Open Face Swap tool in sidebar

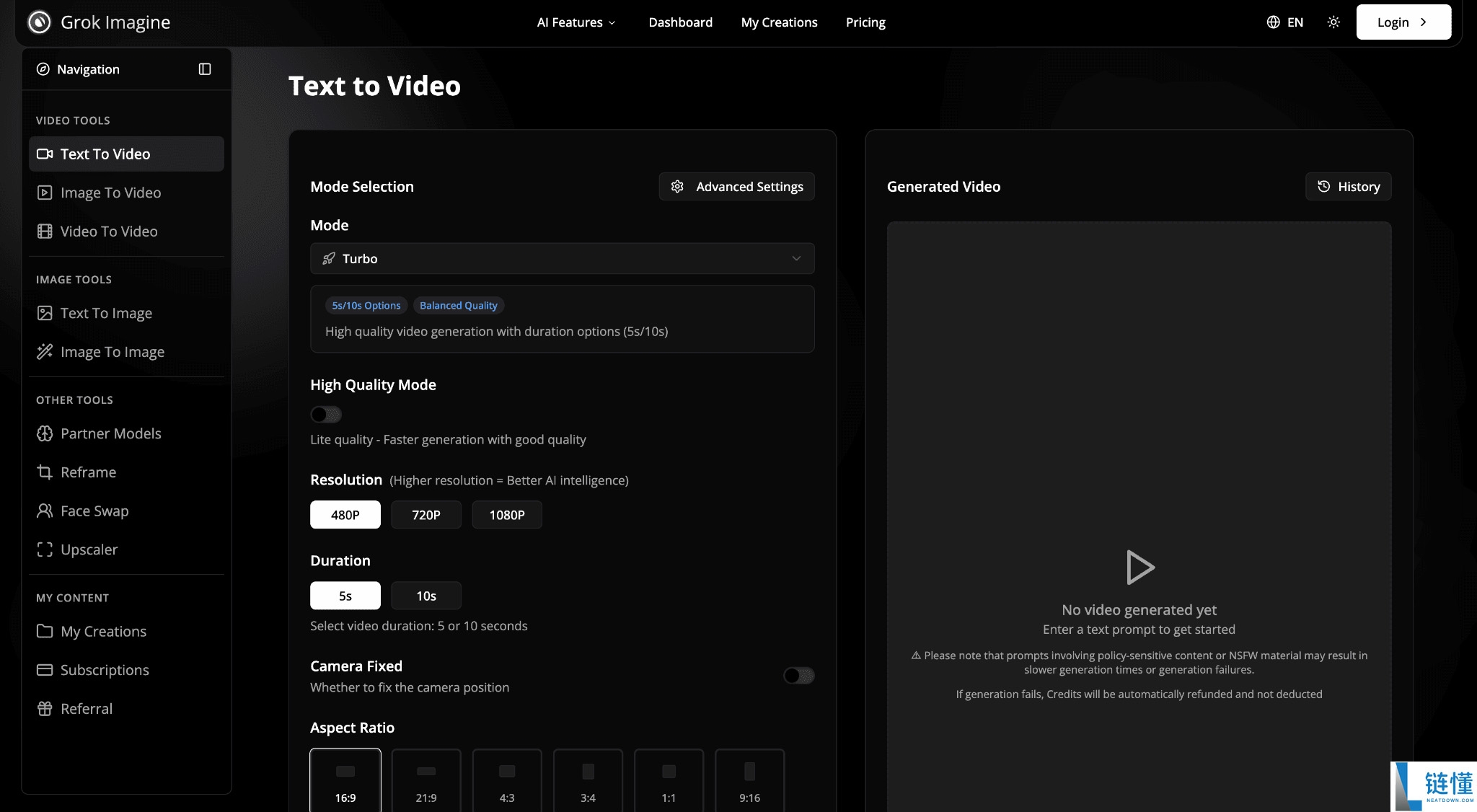coord(94,511)
